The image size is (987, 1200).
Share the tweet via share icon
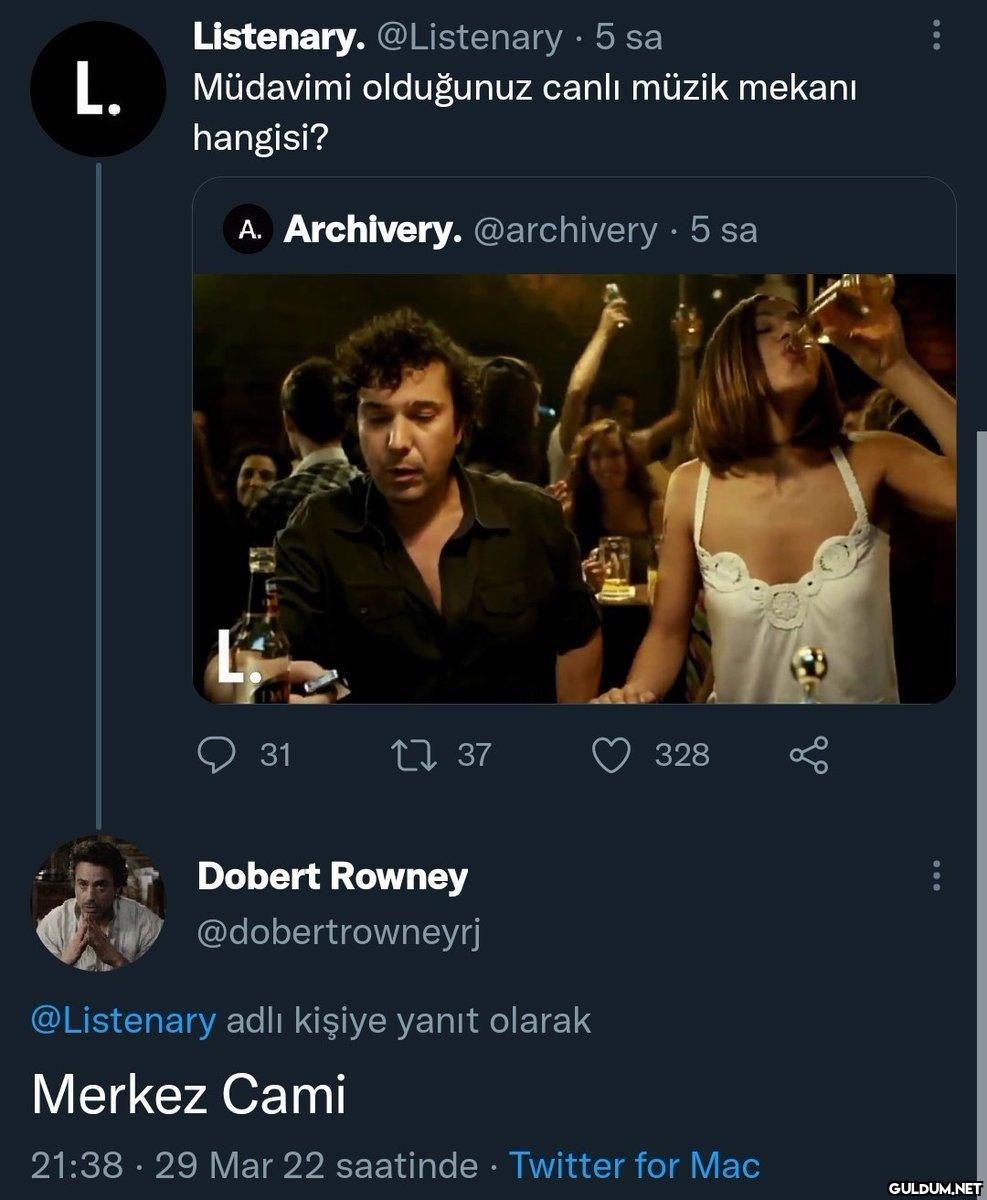pos(808,755)
